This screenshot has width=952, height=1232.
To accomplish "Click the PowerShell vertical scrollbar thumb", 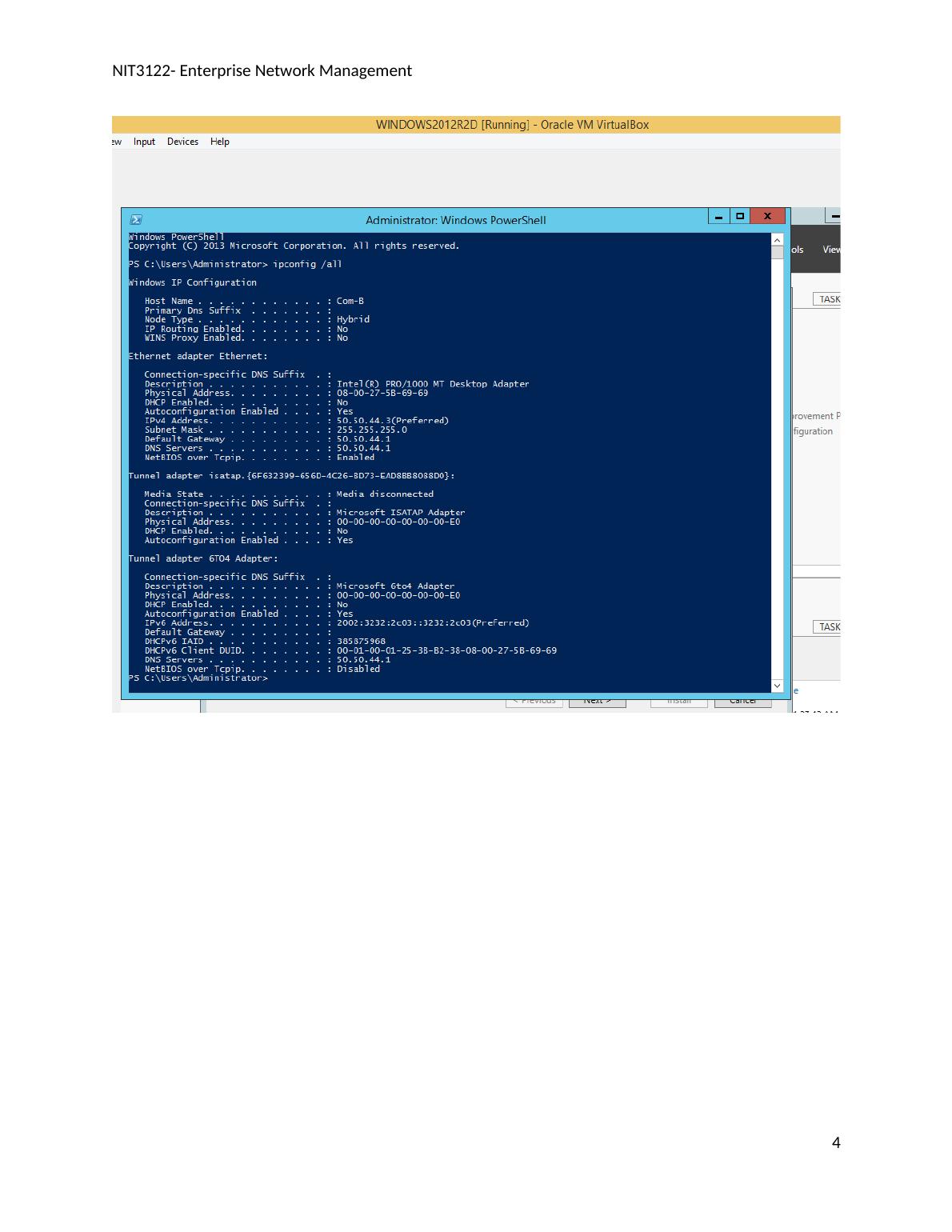I will coord(777,253).
